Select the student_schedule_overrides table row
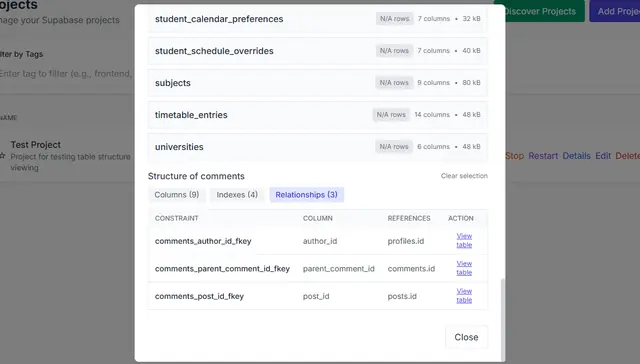Viewport: 640px width, 364px height. [x=318, y=51]
